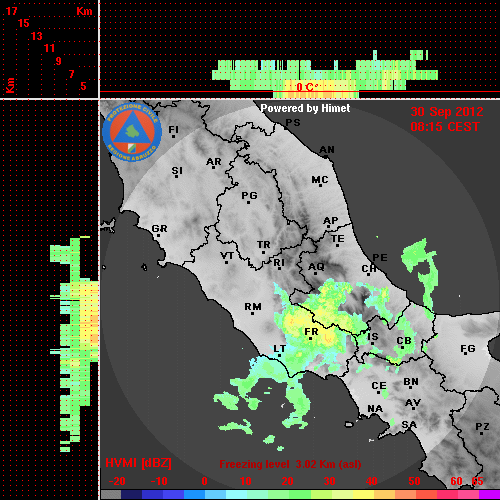Select the SI city label
Image resolution: width=500 pixels, height=500 pixels.
[x=177, y=171]
